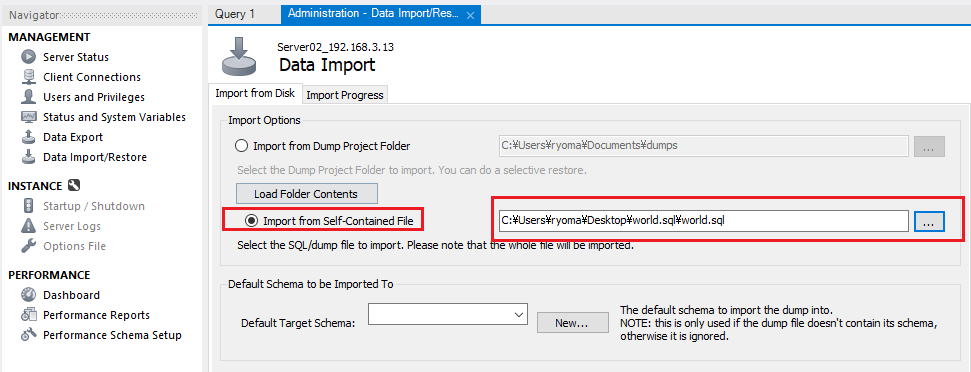Open Status and System Variables
This screenshot has height=372, width=971.
[114, 117]
